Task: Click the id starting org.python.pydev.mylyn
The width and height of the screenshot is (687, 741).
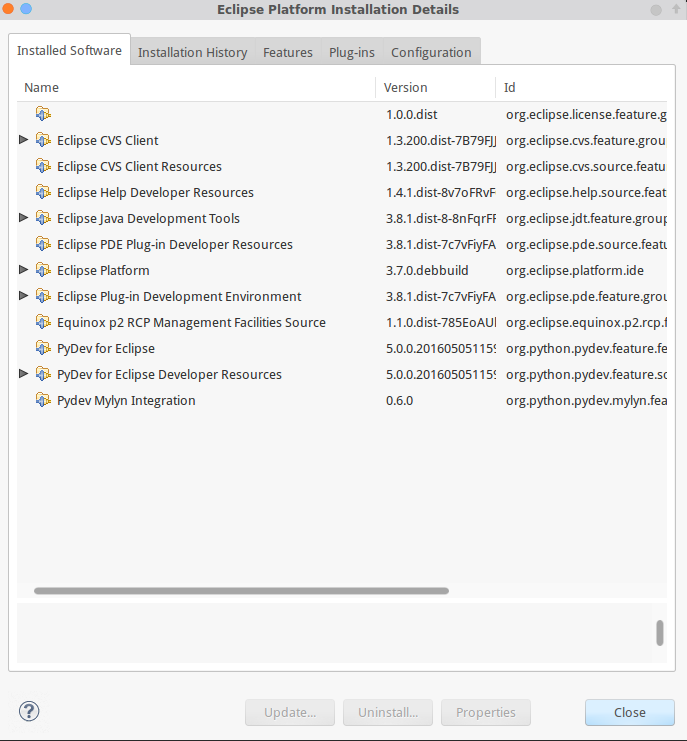Action: (x=586, y=400)
